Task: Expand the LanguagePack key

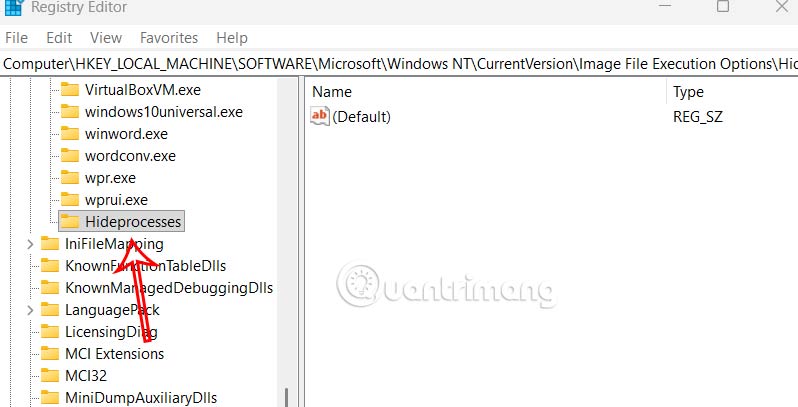Action: click(30, 310)
